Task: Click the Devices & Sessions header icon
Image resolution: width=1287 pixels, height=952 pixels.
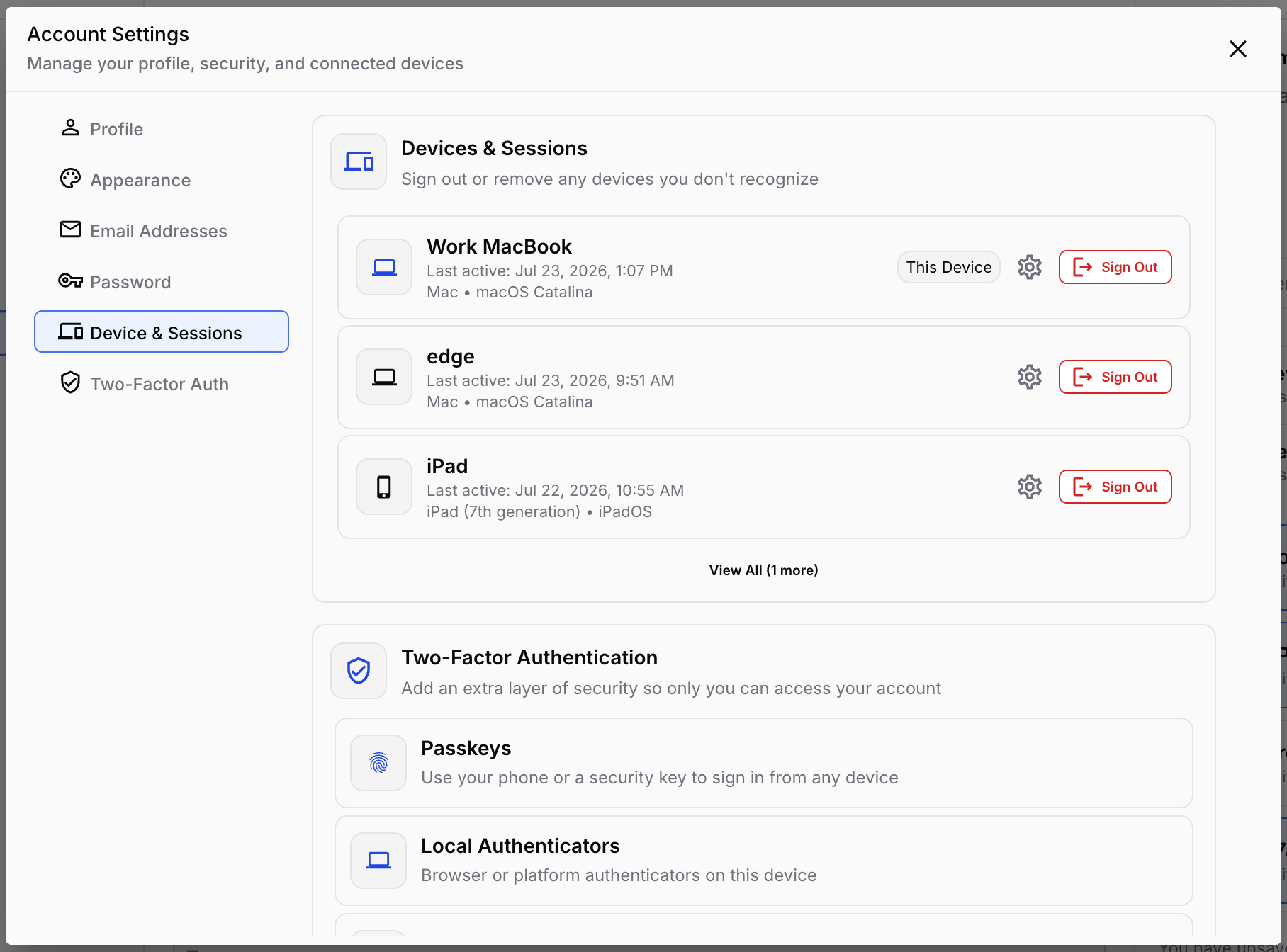Action: pos(359,161)
